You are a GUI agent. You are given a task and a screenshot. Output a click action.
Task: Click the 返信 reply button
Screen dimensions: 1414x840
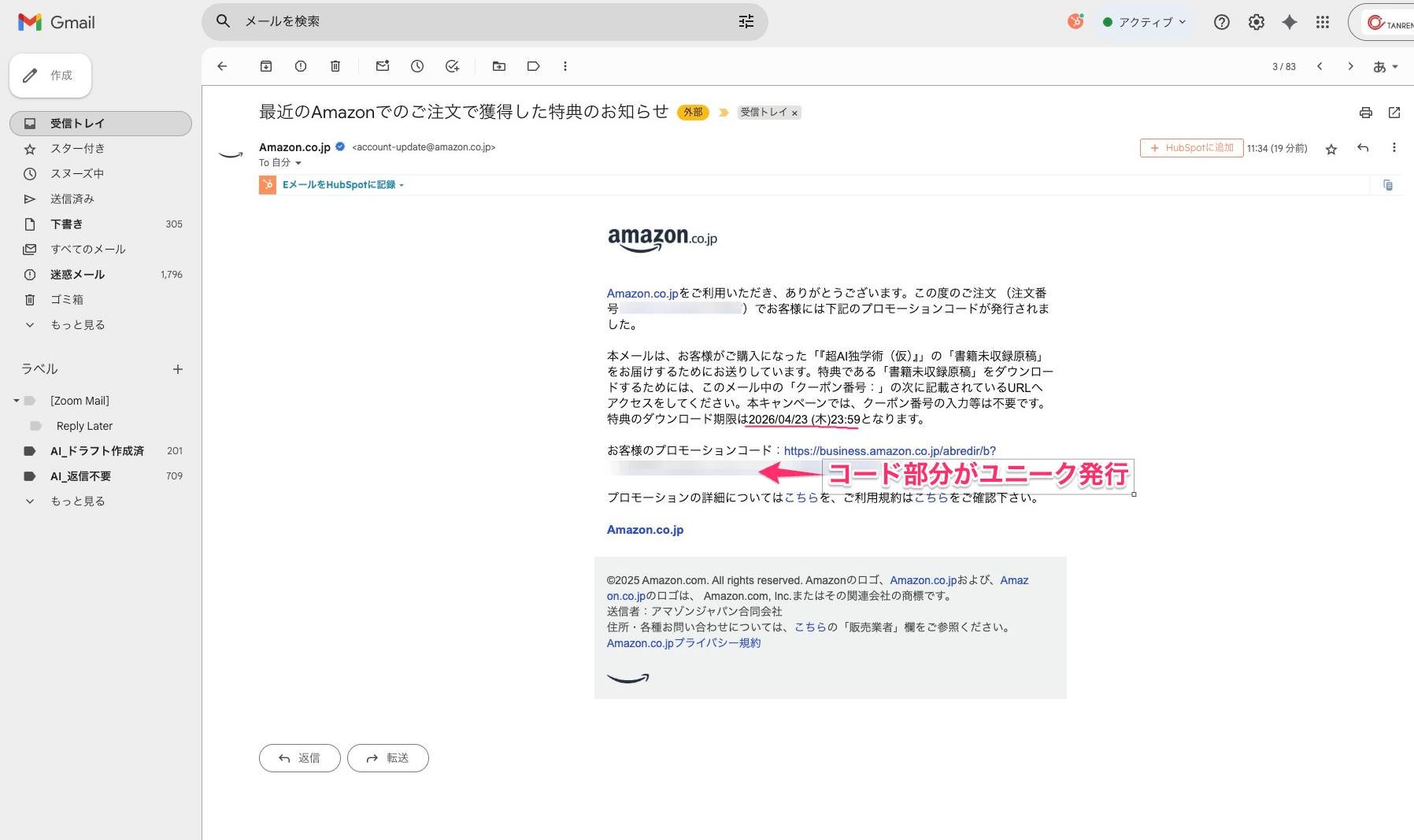click(x=299, y=757)
